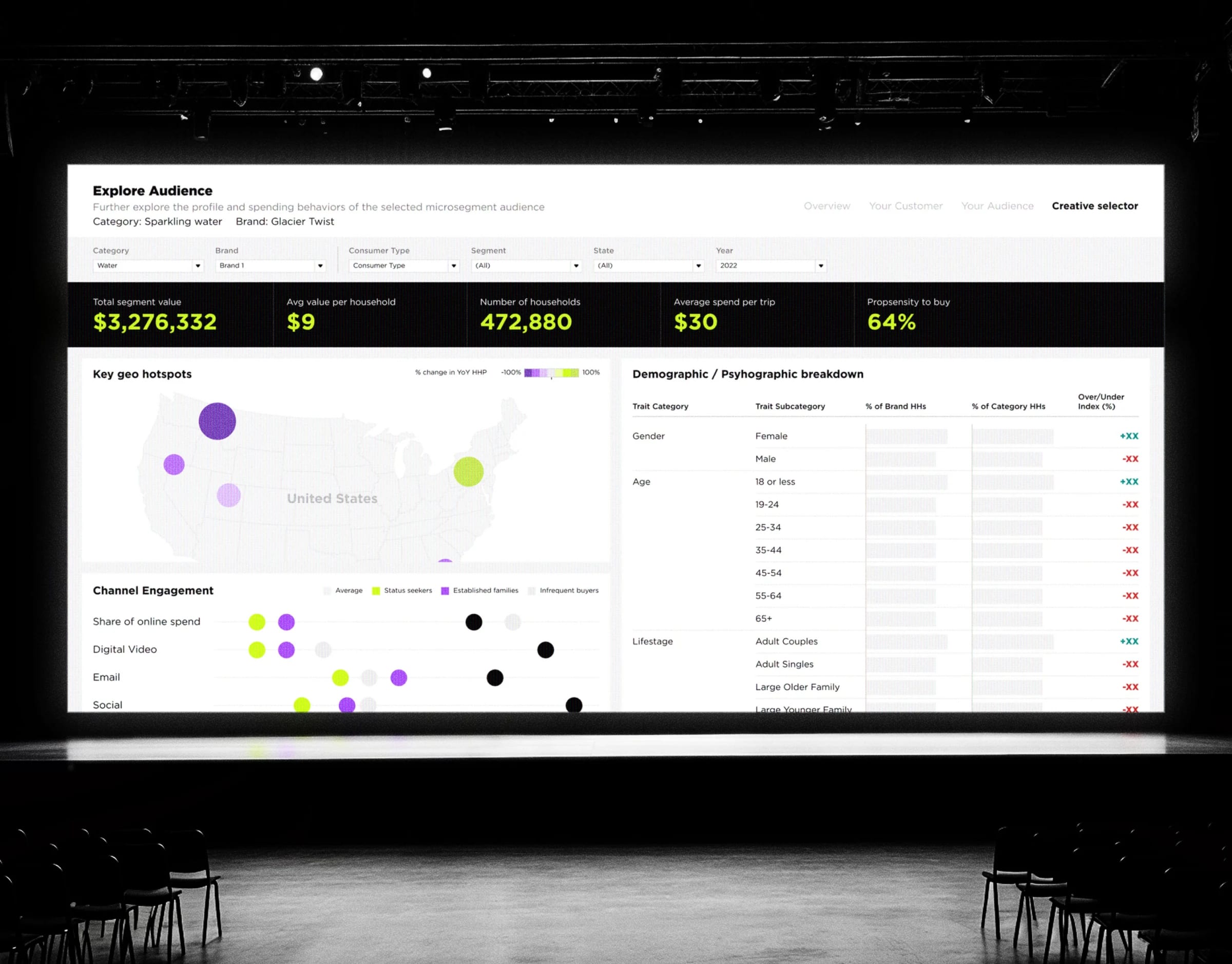The width and height of the screenshot is (1232, 964).
Task: Open the State filter dropdown
Action: [x=649, y=266]
